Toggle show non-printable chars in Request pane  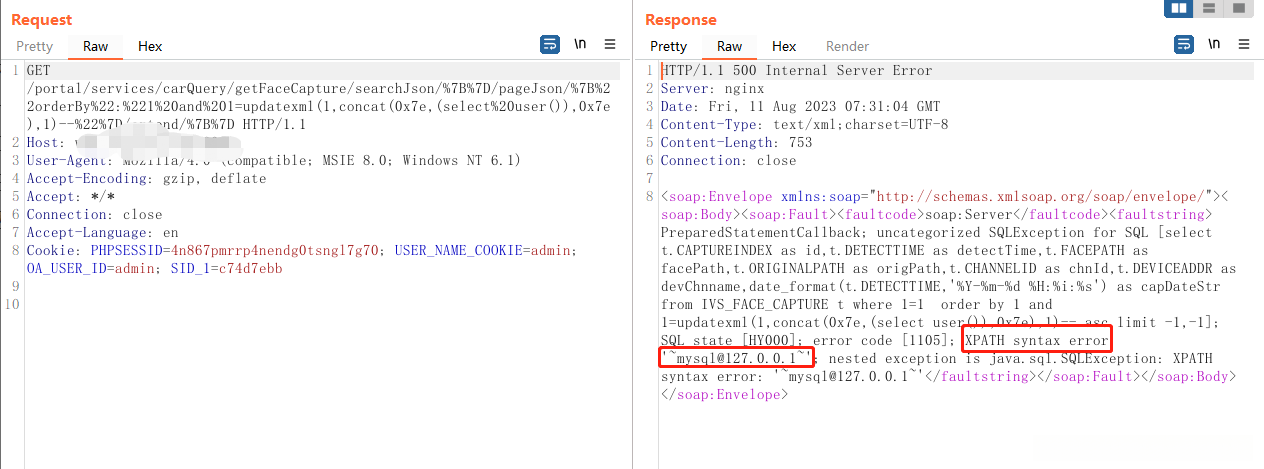(580, 44)
